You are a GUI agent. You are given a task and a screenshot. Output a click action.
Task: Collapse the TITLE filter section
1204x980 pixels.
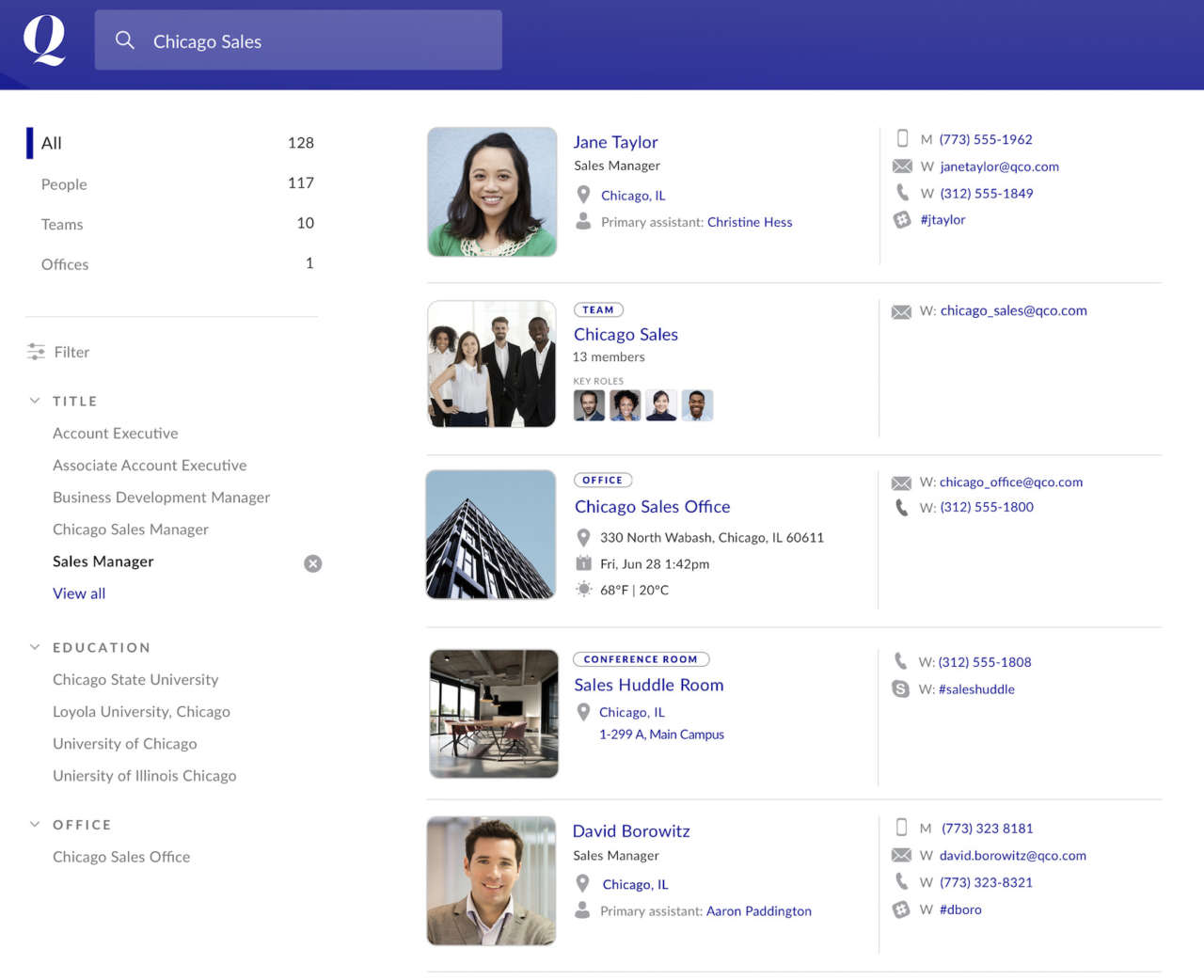click(35, 401)
